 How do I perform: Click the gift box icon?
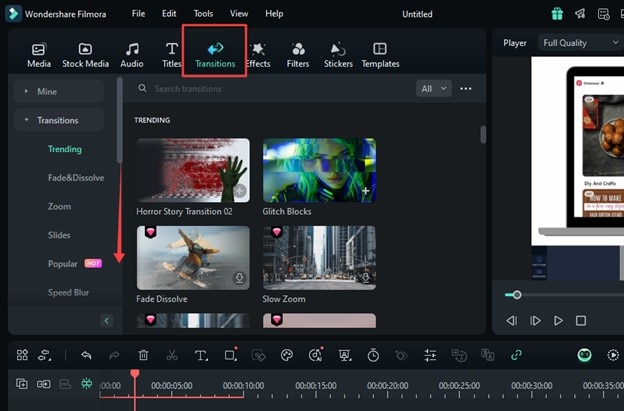pyautogui.click(x=557, y=14)
